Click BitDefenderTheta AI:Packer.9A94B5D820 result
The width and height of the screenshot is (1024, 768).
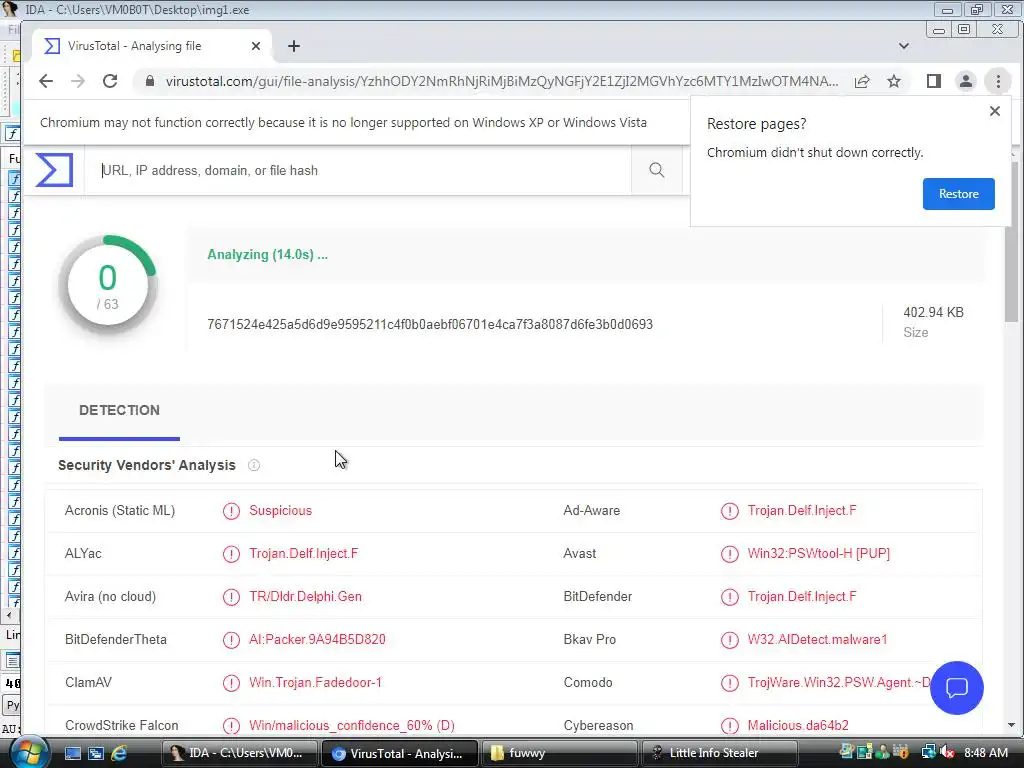[x=317, y=640]
